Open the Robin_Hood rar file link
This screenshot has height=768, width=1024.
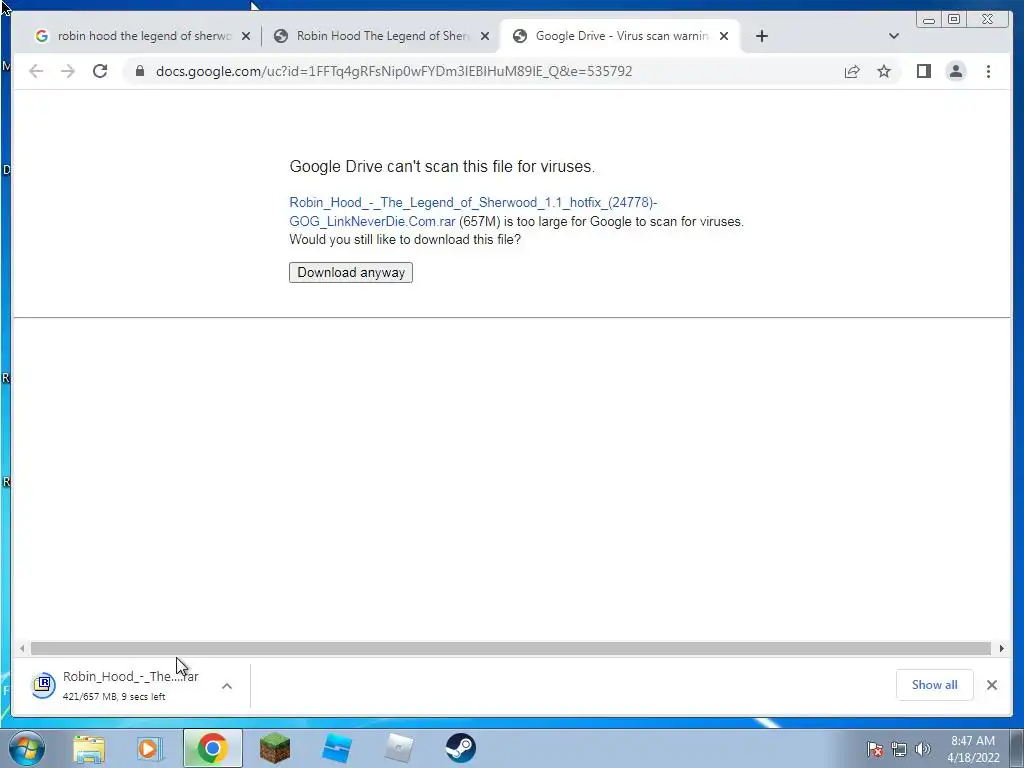[473, 212]
